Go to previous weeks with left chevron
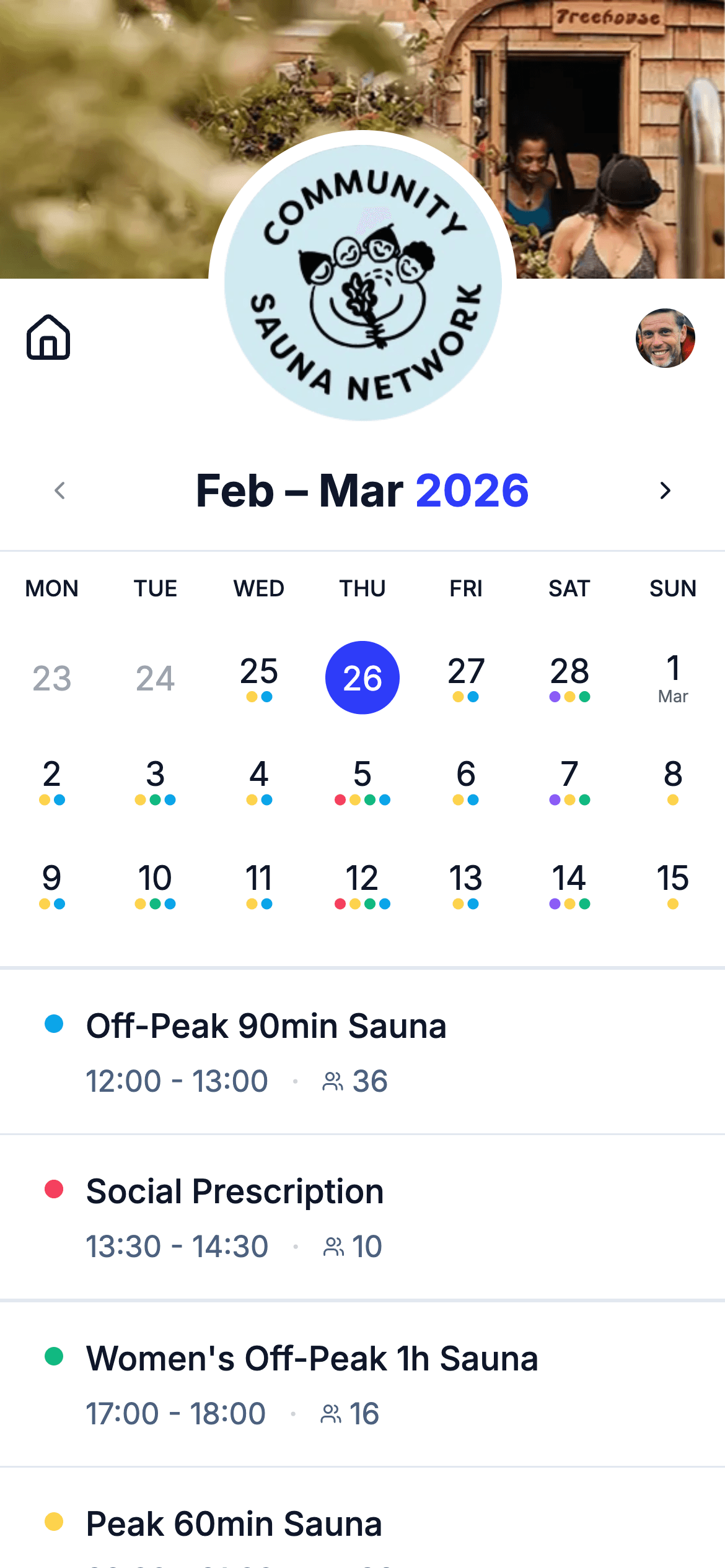This screenshot has height=1568, width=725. point(59,490)
